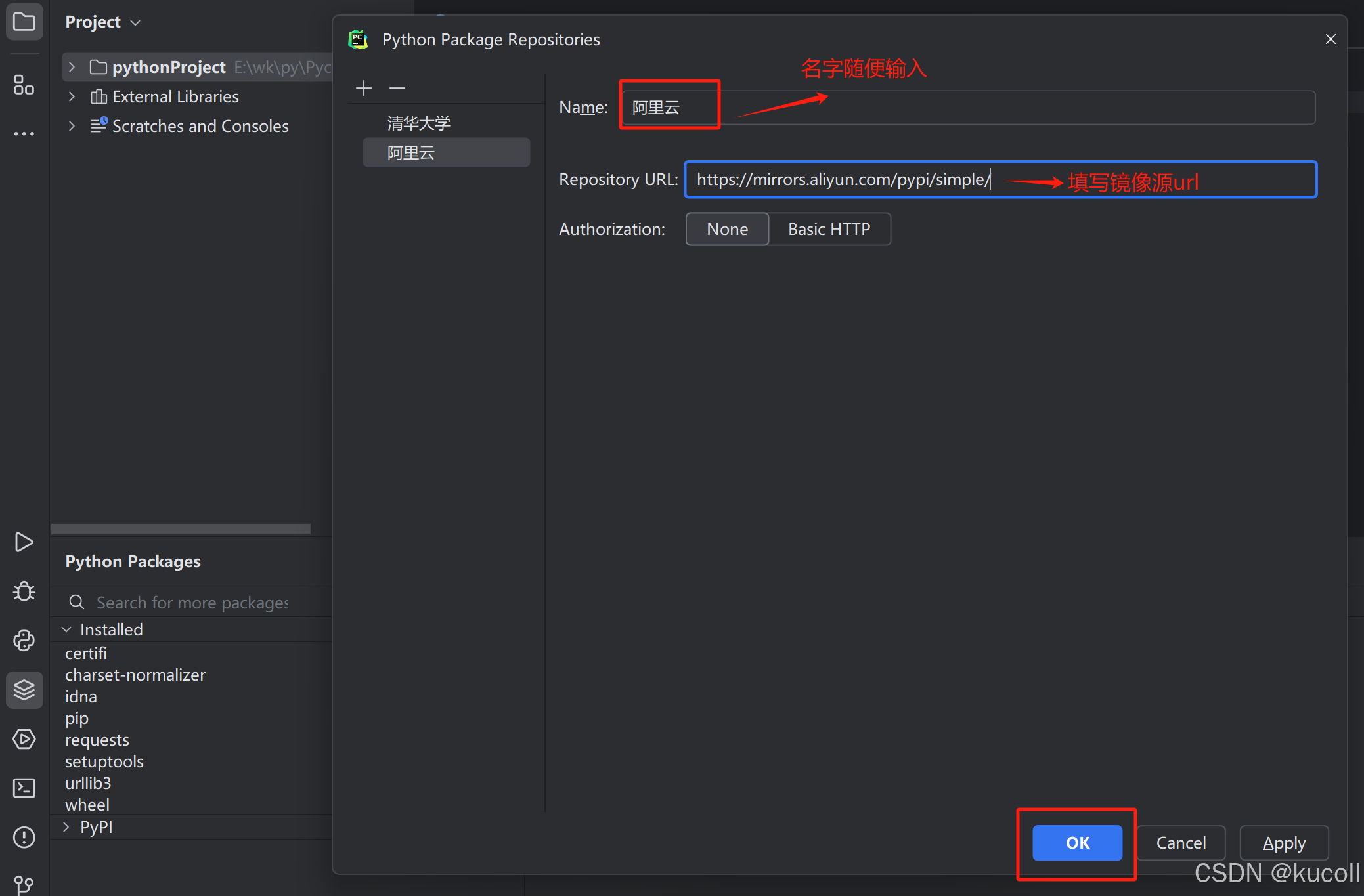The image size is (1364, 896).
Task: Open the Structure tool window icon
Action: pyautogui.click(x=24, y=85)
